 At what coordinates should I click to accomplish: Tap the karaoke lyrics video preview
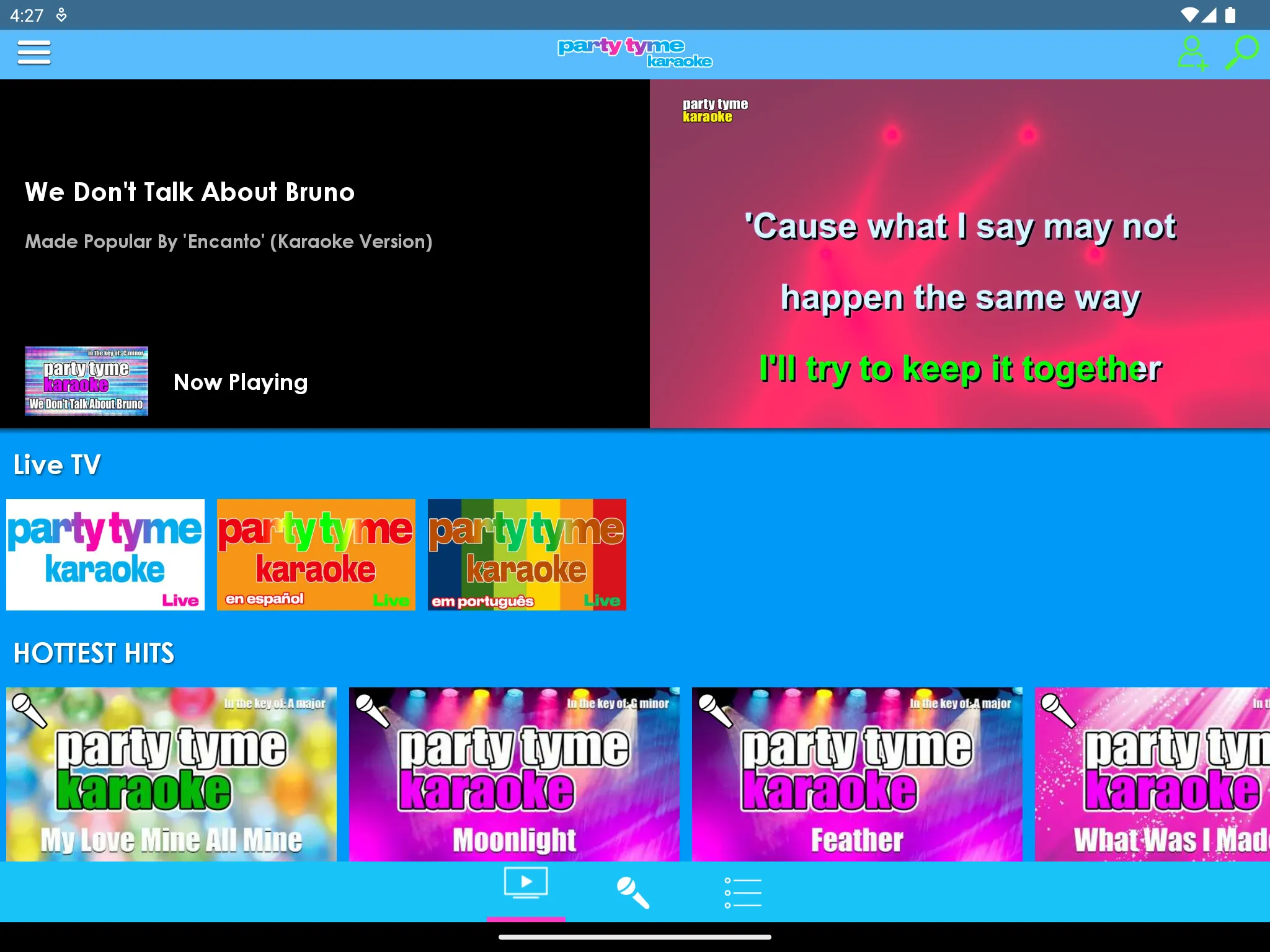click(x=960, y=253)
